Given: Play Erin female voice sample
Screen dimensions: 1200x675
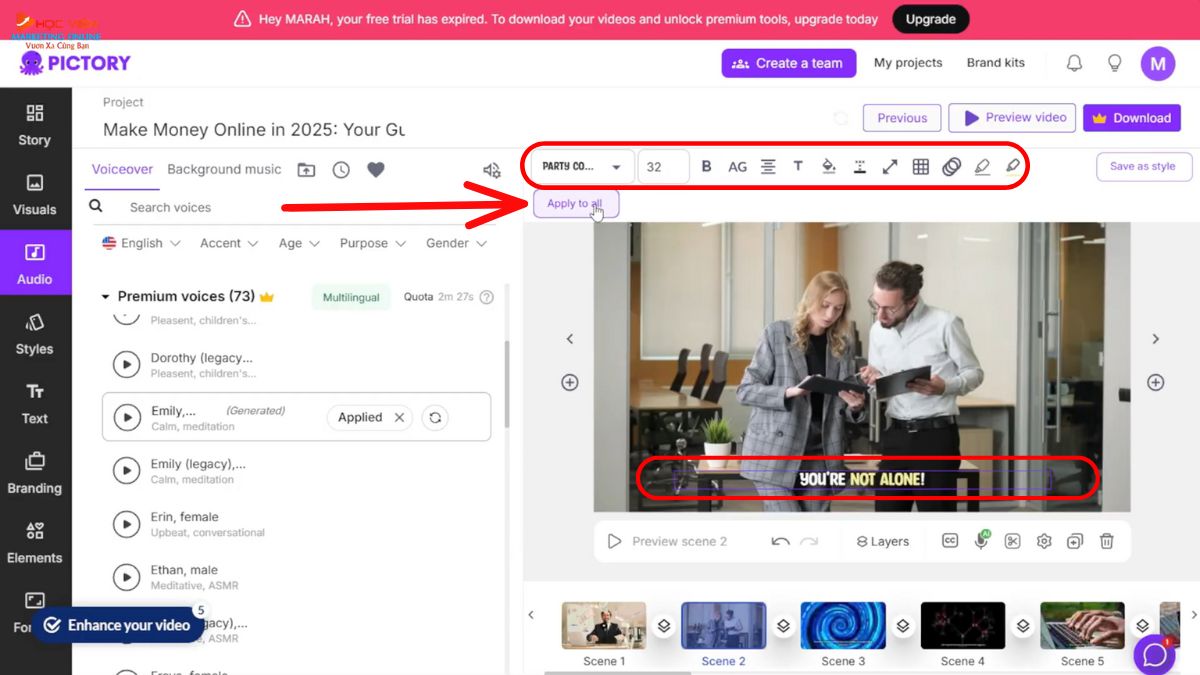Looking at the screenshot, I should (126, 523).
